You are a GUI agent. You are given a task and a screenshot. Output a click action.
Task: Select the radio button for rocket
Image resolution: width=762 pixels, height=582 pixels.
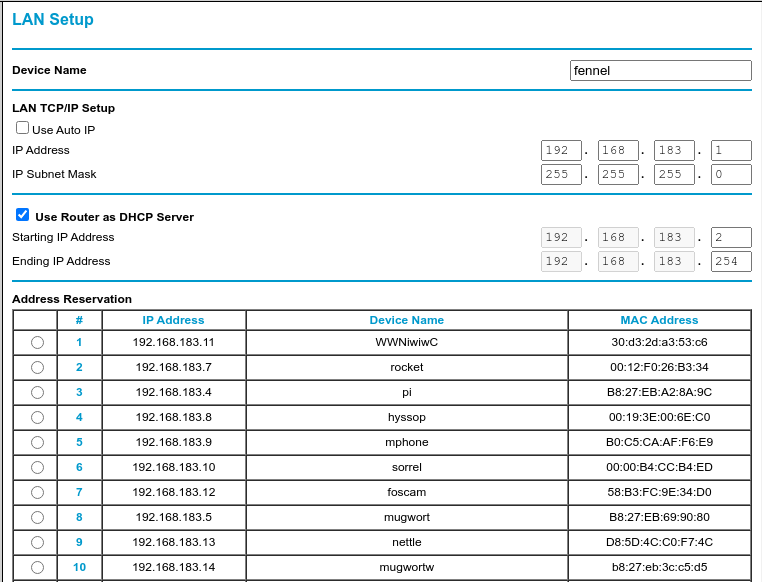(37, 367)
